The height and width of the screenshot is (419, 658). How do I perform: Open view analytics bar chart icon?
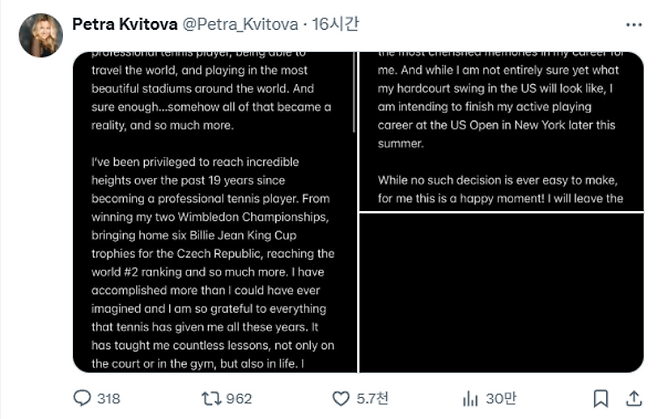pos(468,398)
